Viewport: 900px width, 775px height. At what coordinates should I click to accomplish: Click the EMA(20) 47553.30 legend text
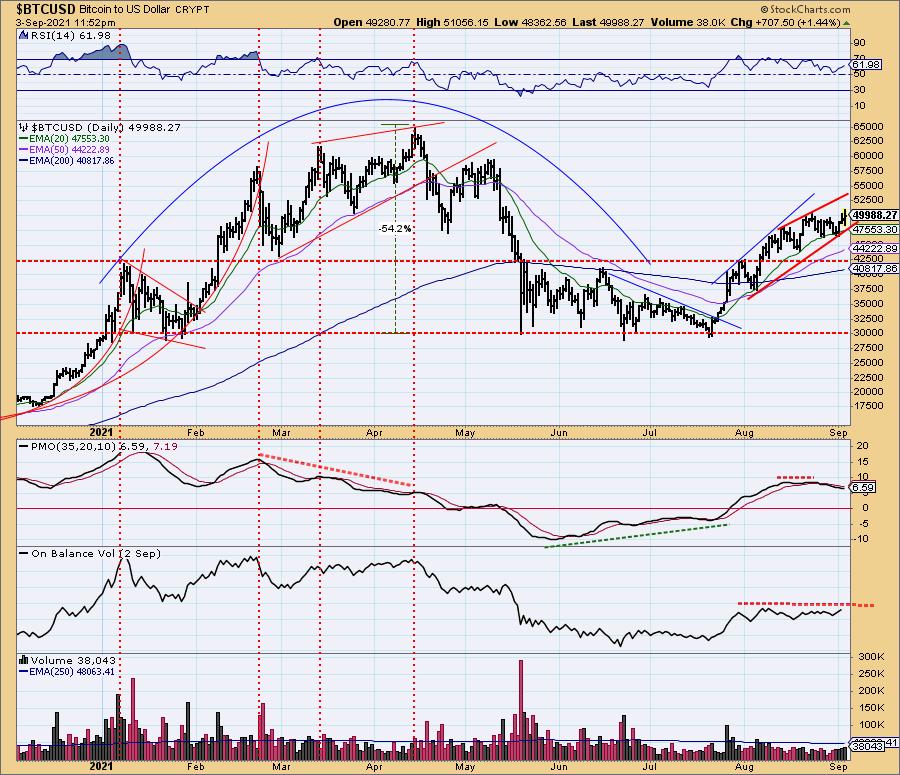tap(69, 138)
